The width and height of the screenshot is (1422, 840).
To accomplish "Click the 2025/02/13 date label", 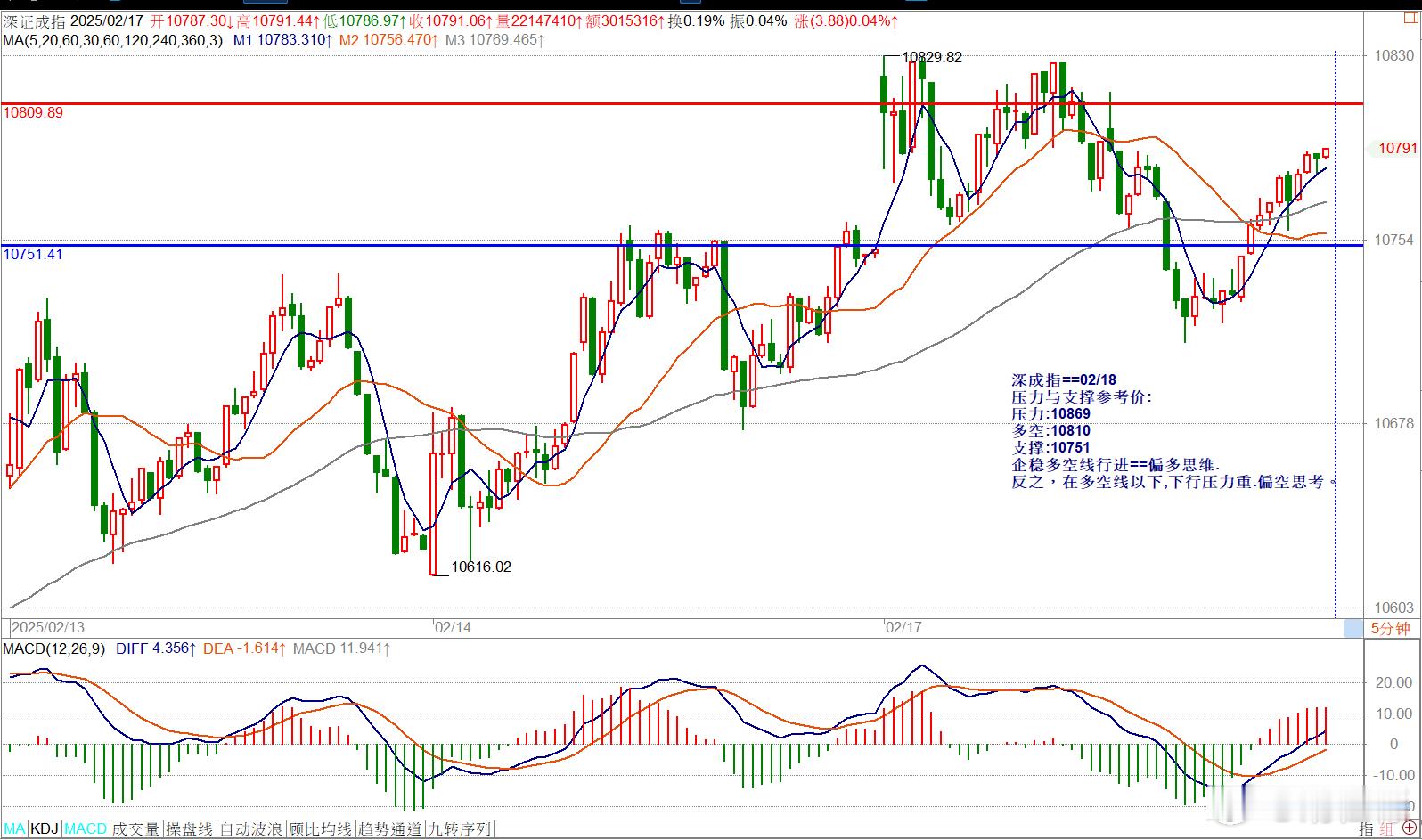I will click(48, 627).
